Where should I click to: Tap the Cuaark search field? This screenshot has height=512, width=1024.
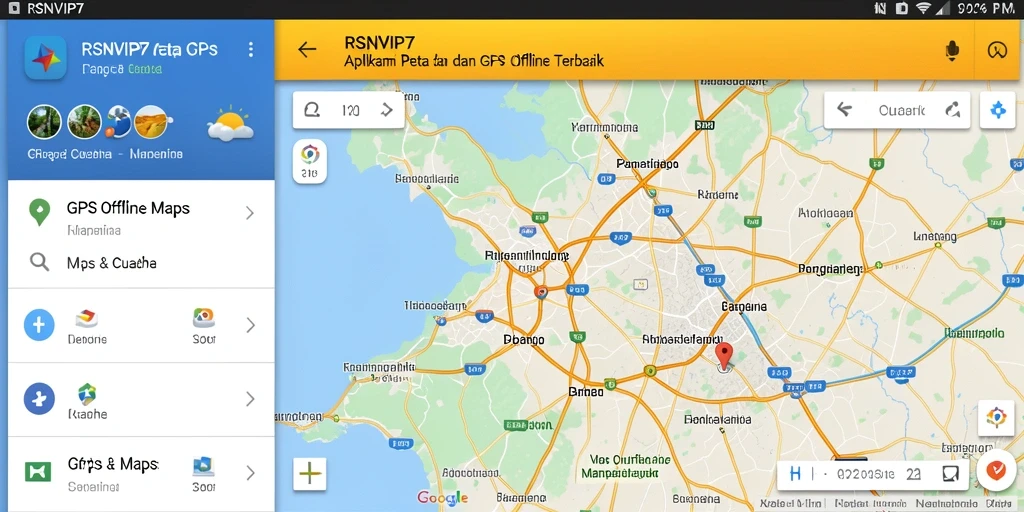point(901,110)
